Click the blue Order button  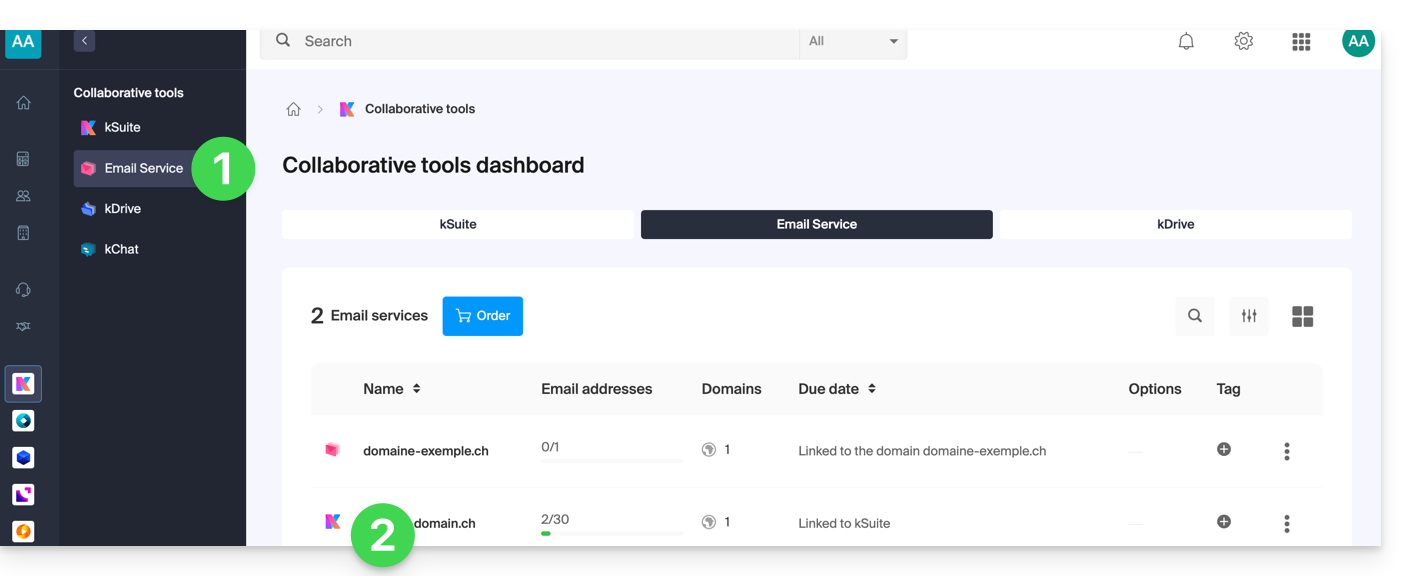pyautogui.click(x=482, y=316)
